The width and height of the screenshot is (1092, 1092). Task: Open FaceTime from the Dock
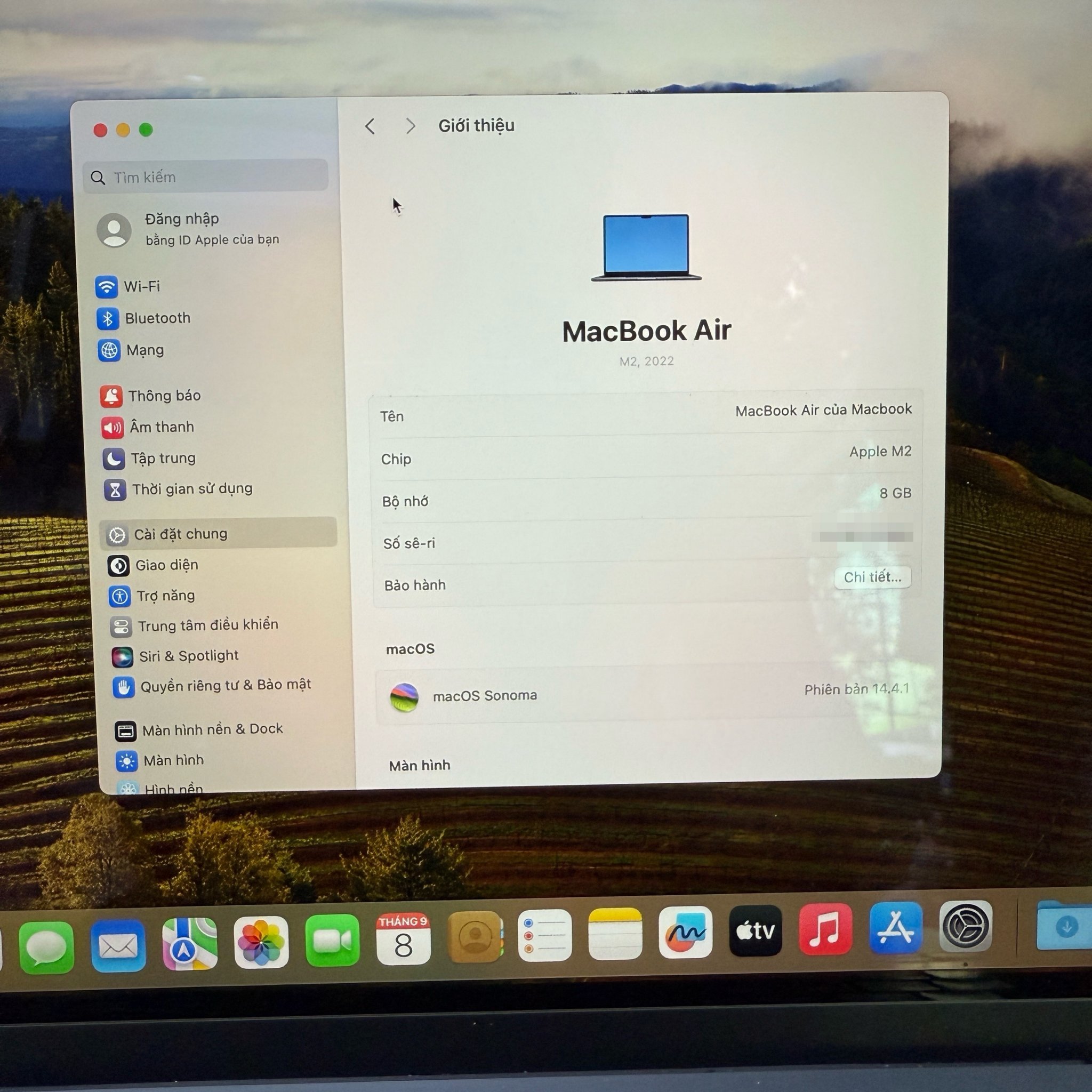(332, 941)
